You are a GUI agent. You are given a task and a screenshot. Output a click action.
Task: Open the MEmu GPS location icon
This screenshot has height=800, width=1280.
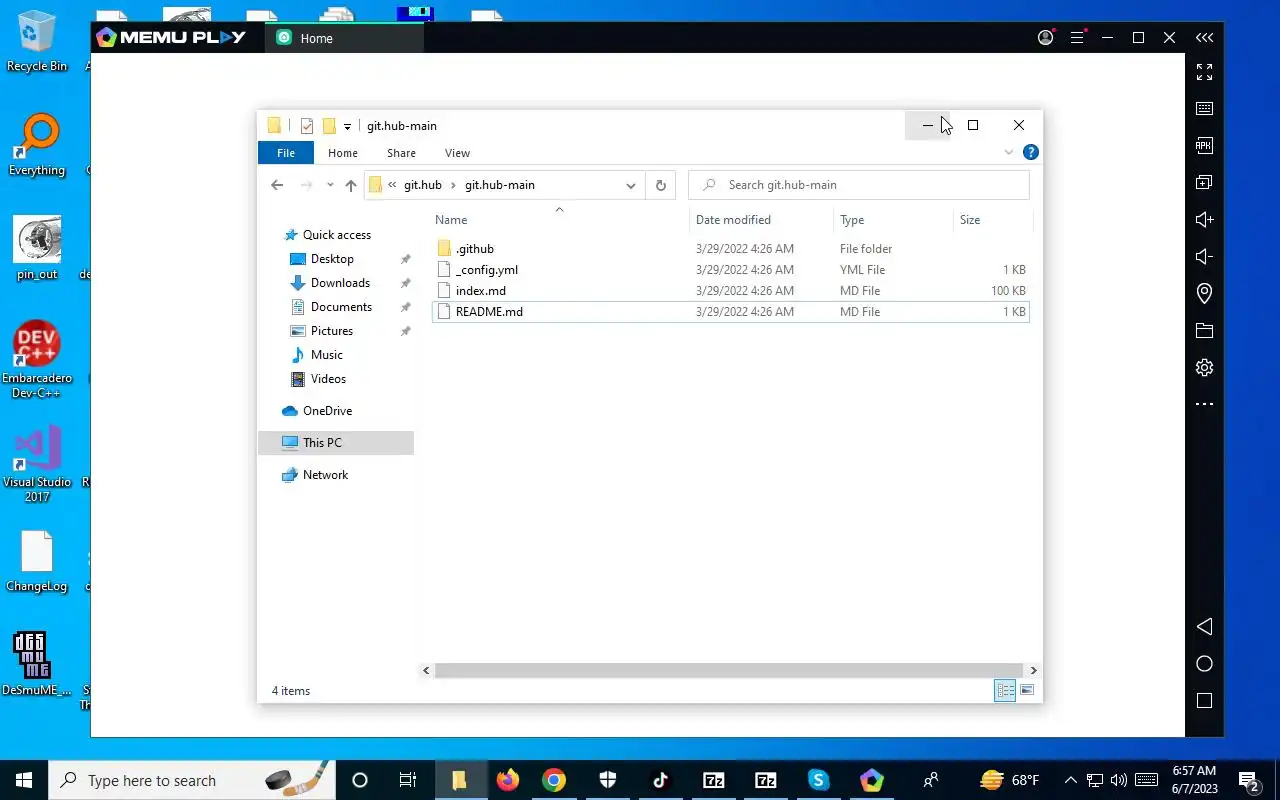click(1204, 293)
